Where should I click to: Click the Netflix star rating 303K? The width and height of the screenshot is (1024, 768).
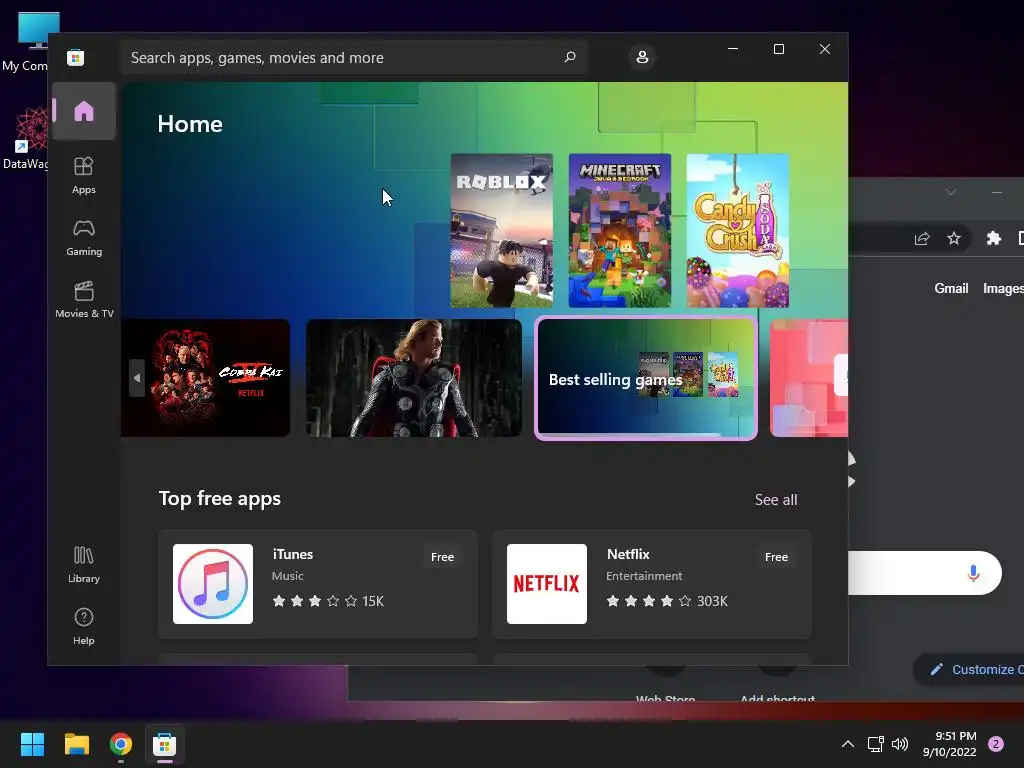click(x=667, y=601)
